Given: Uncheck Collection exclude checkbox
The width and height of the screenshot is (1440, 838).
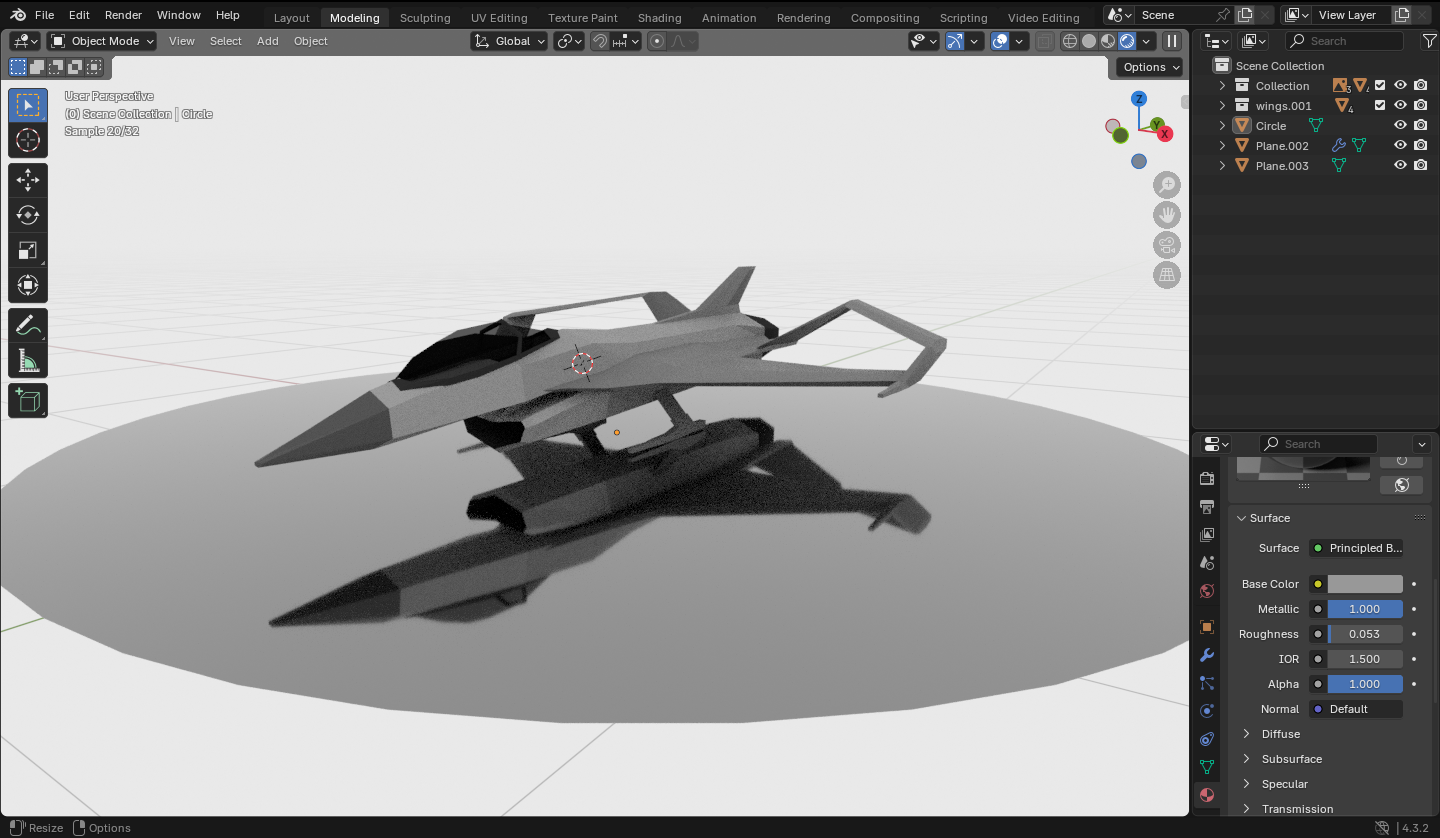Looking at the screenshot, I should point(1380,86).
